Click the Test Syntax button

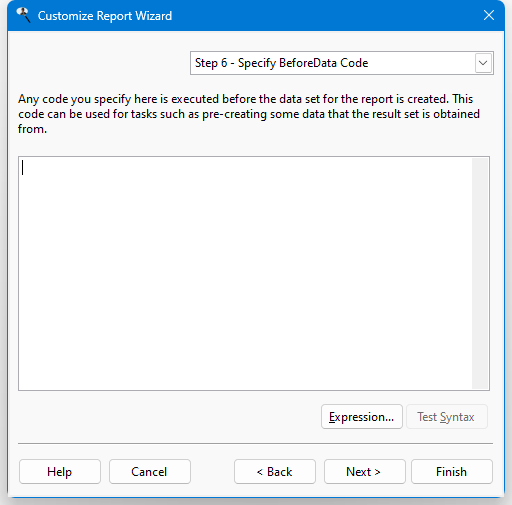click(447, 417)
